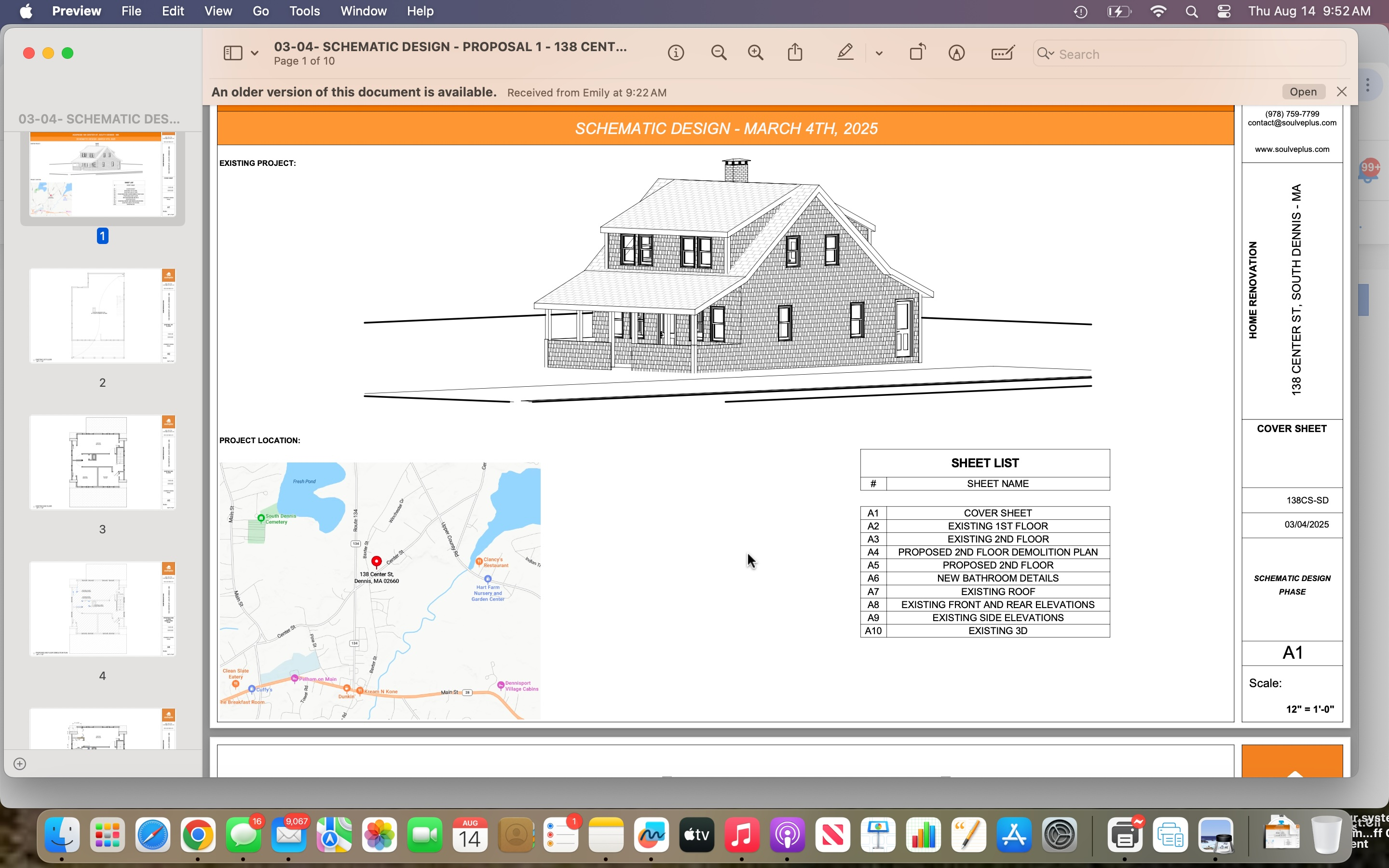Zoom in with the plus magnifier

click(x=756, y=54)
